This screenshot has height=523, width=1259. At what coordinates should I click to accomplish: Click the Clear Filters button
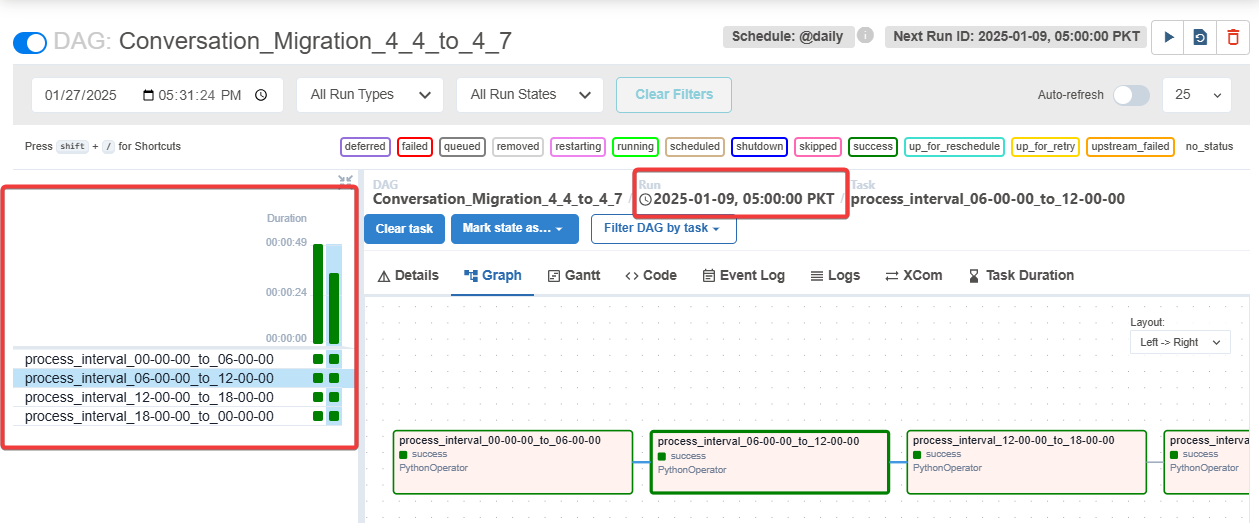(x=673, y=95)
